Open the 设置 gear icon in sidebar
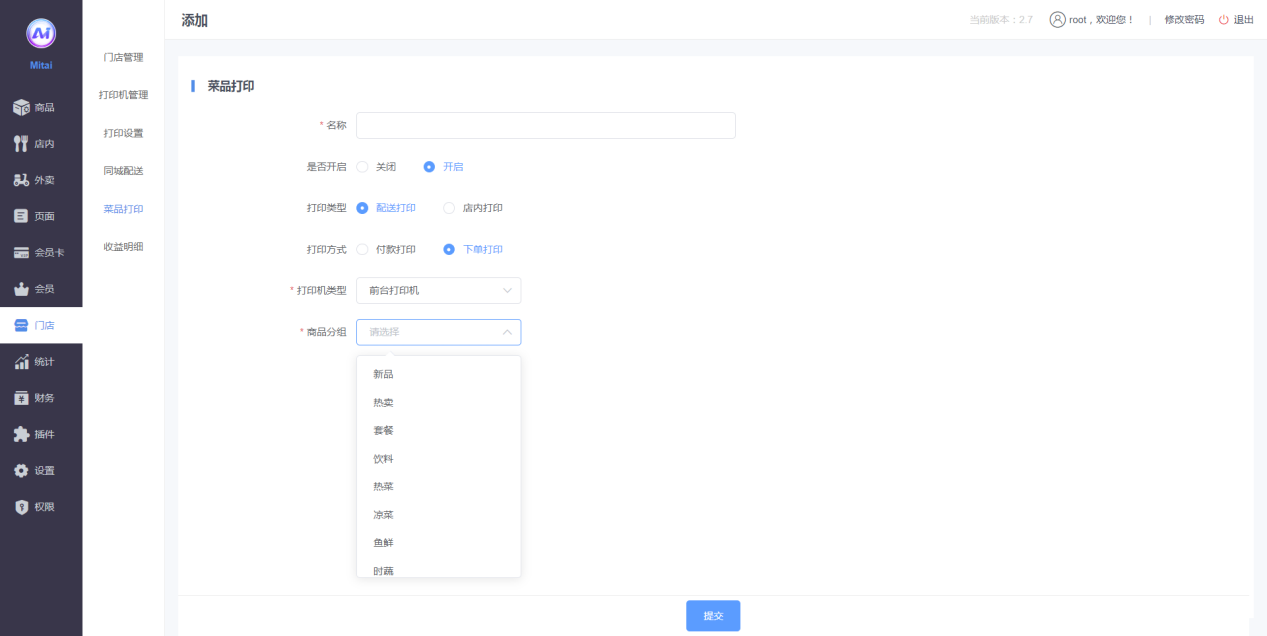The height and width of the screenshot is (636, 1267). coord(21,471)
